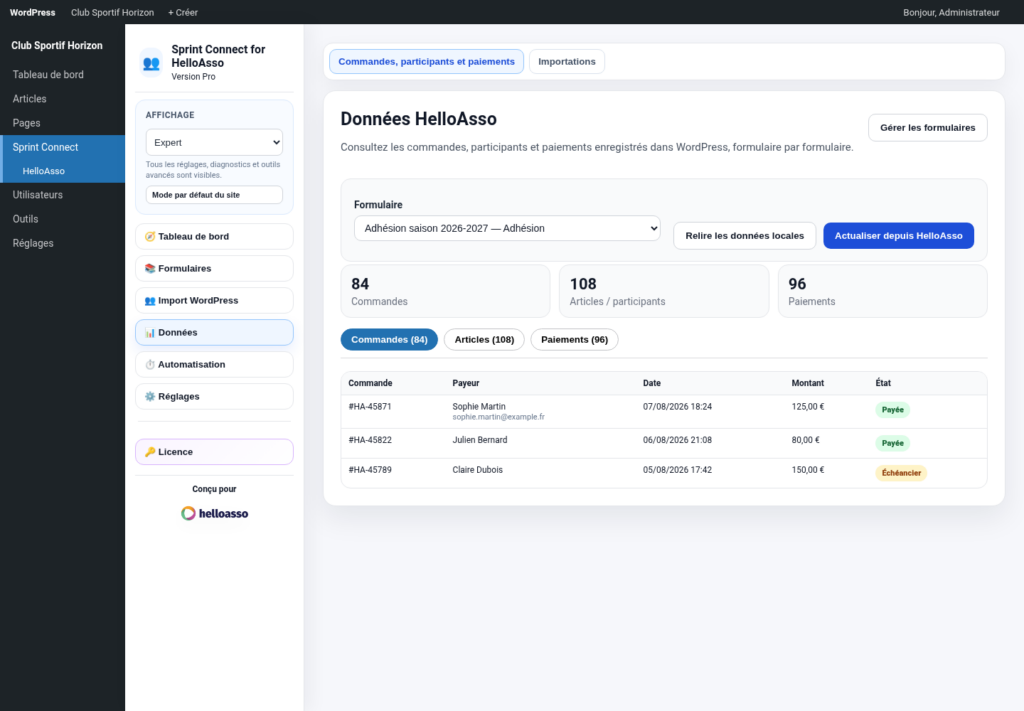Open Automatisation in the plugin sidebar

point(214,364)
